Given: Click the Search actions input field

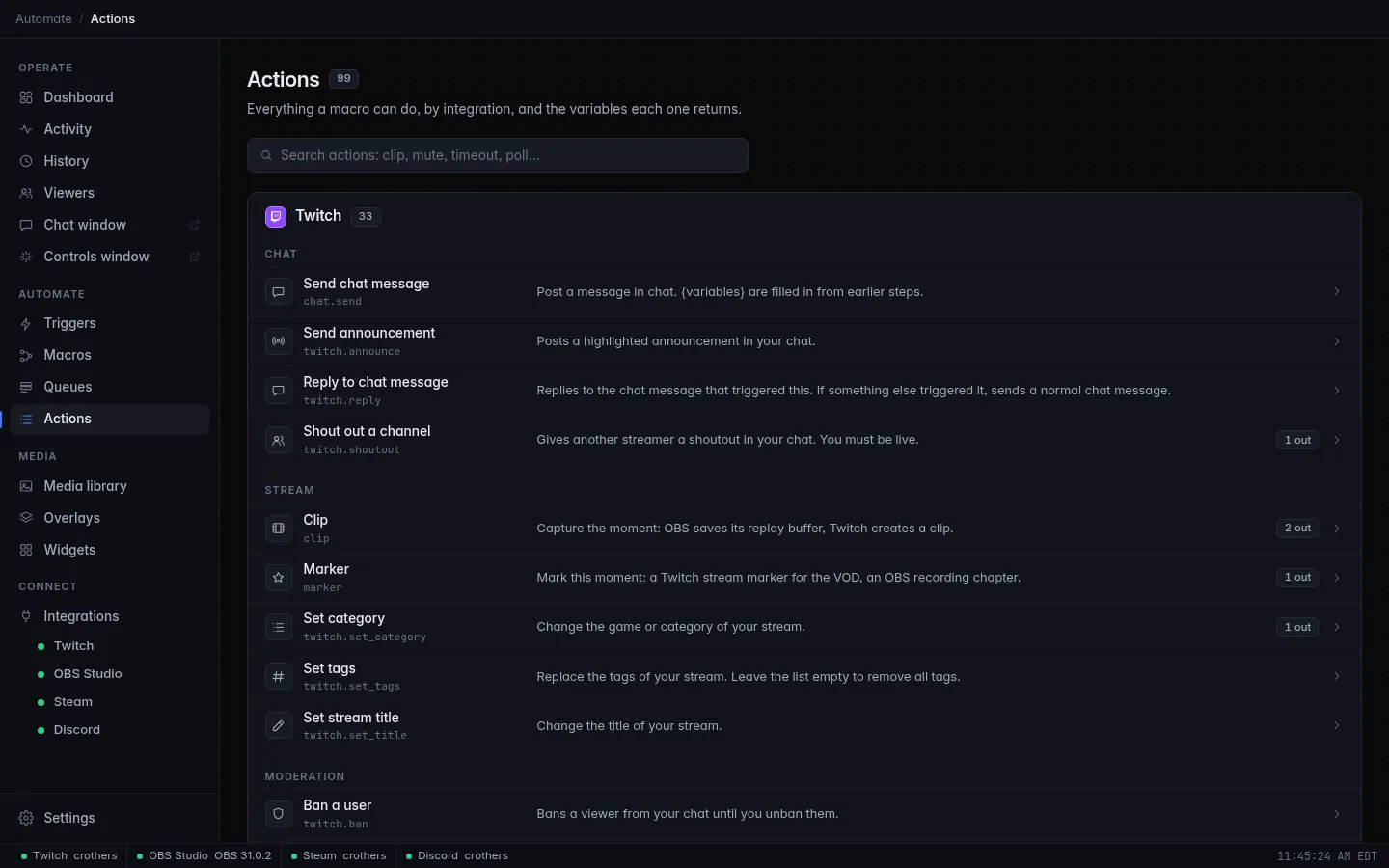Looking at the screenshot, I should click(498, 155).
